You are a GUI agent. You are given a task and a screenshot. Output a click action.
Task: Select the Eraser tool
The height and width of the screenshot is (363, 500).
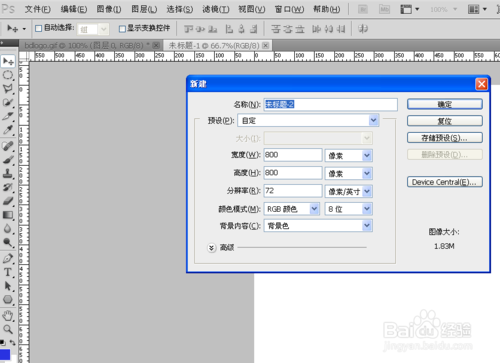8,201
